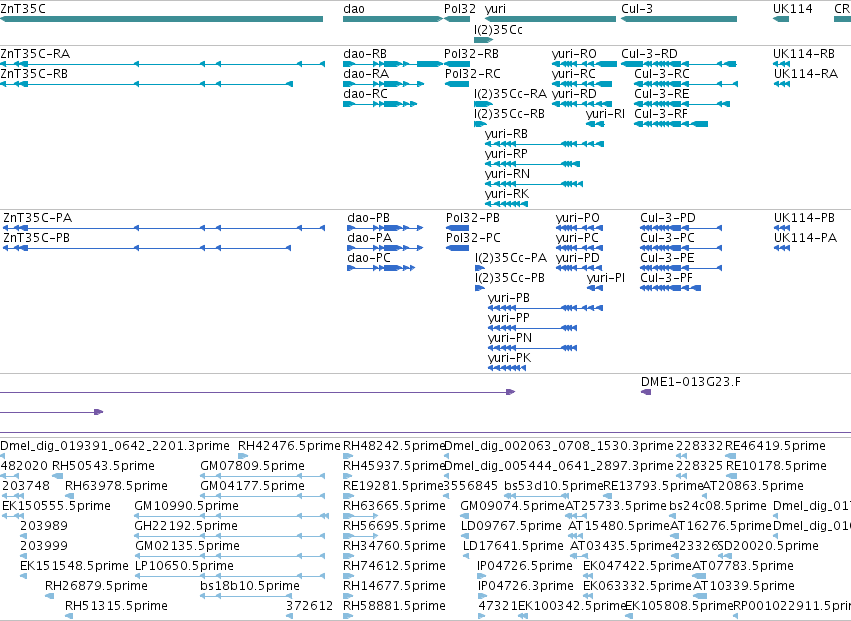
Task: Click the DME1-013G23.F feature label
Action: pyautogui.click(x=690, y=382)
